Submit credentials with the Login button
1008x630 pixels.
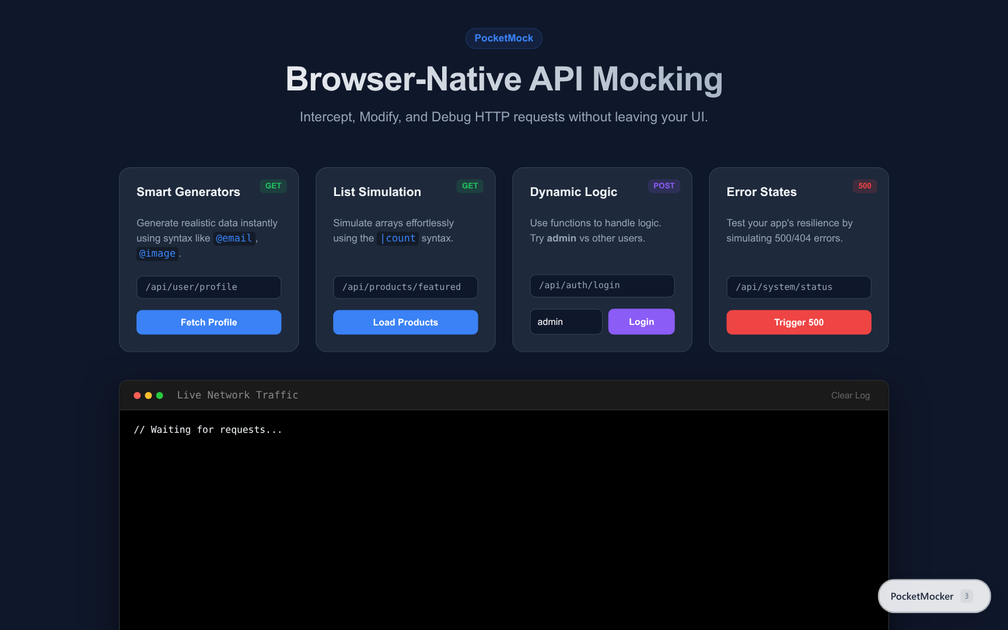pyautogui.click(x=641, y=321)
